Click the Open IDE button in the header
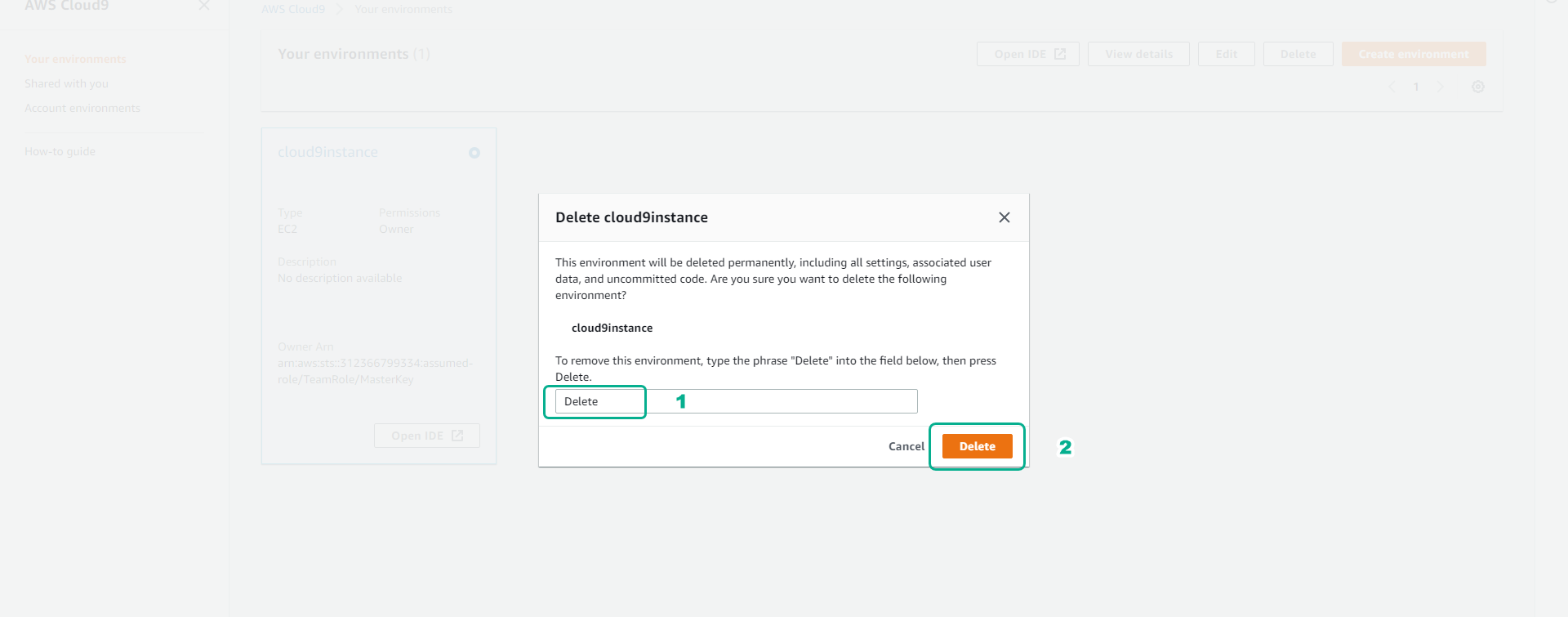This screenshot has height=617, width=1568. pos(1028,54)
